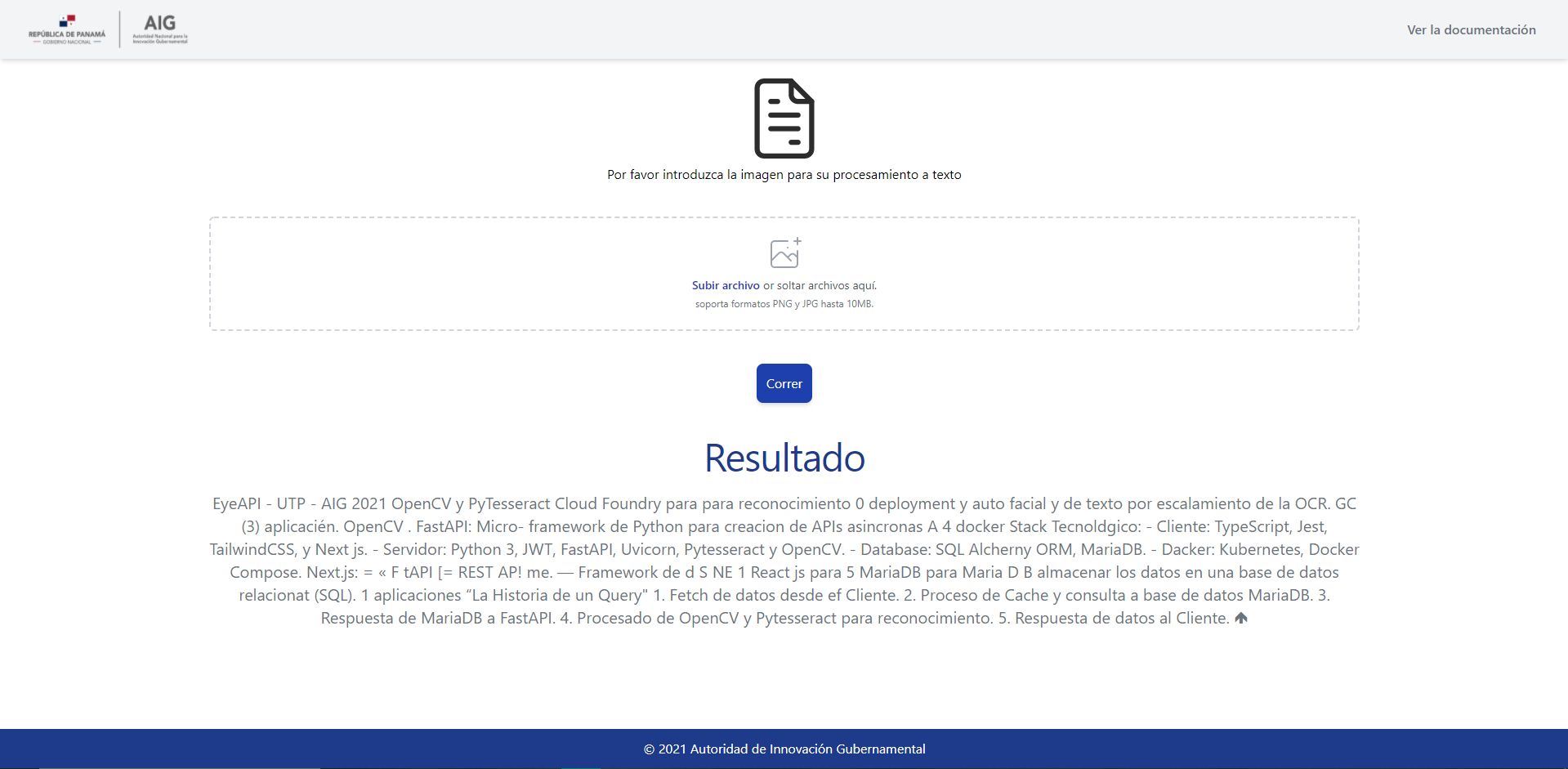The image size is (1568, 769).
Task: Click the OCR result paragraph text
Action: tap(784, 561)
